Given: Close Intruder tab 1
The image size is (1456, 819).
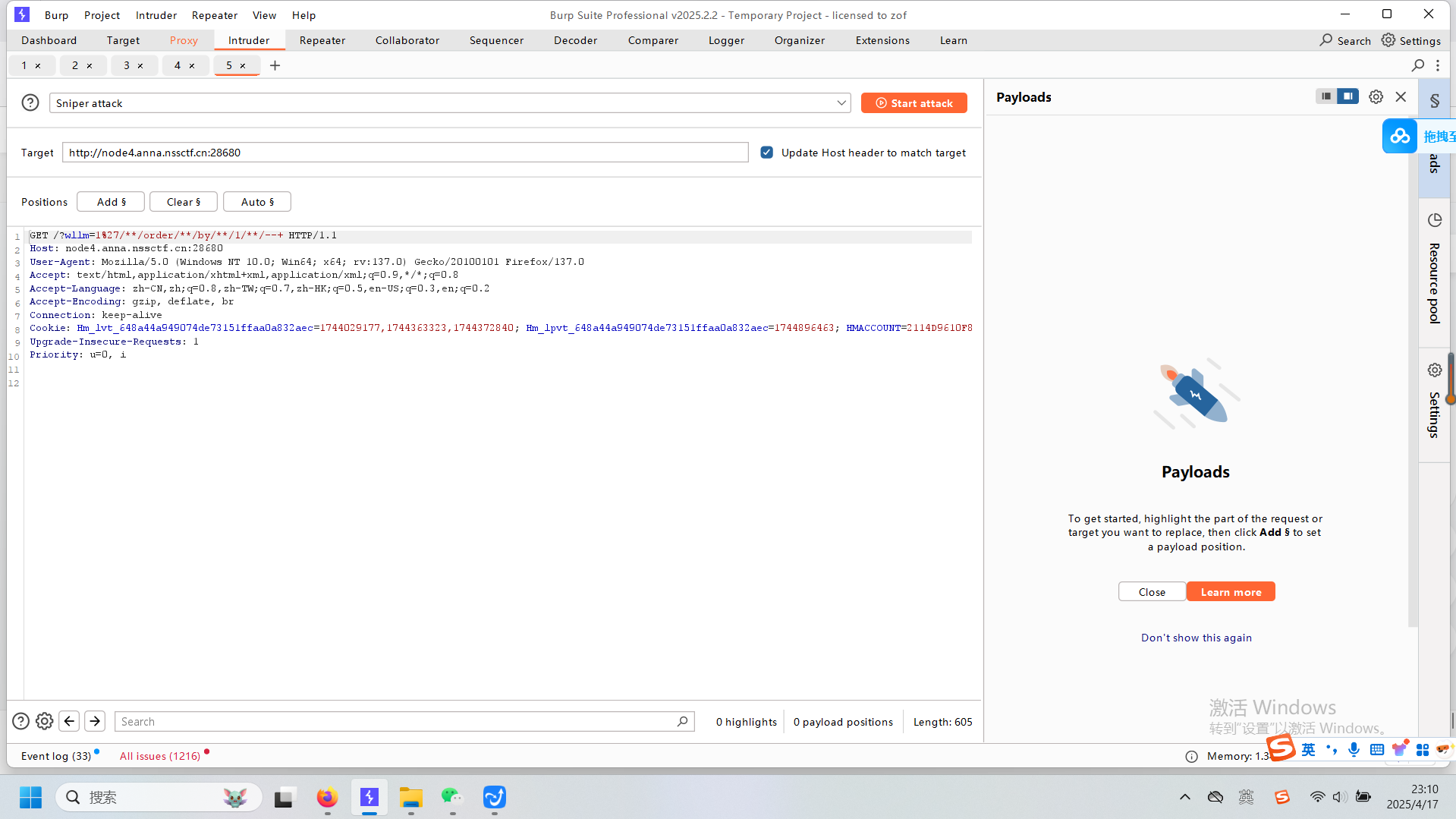Looking at the screenshot, I should (38, 66).
